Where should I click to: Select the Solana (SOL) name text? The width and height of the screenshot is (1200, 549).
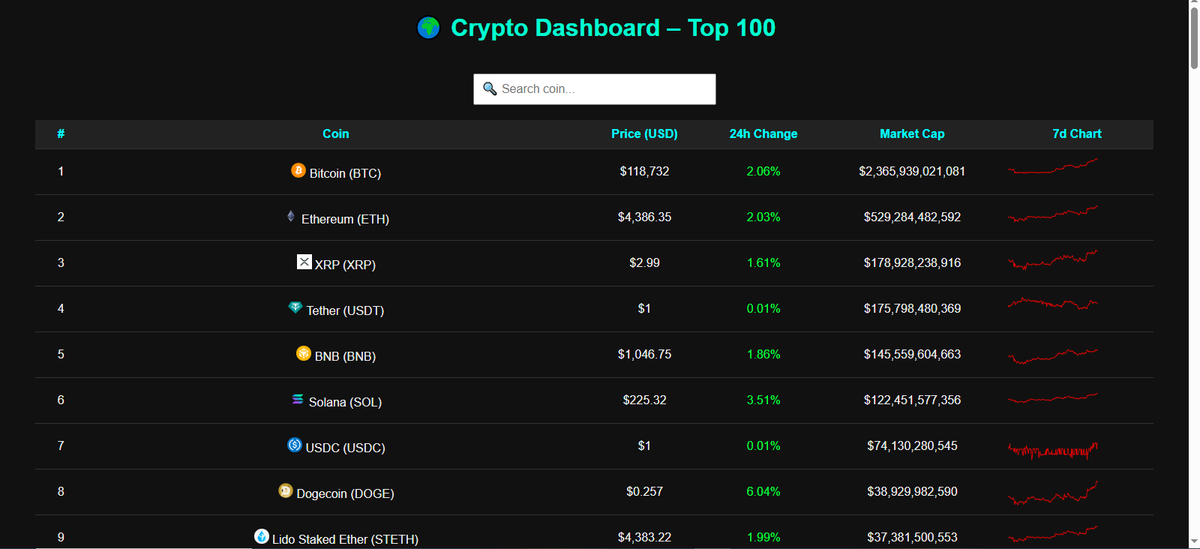(345, 402)
